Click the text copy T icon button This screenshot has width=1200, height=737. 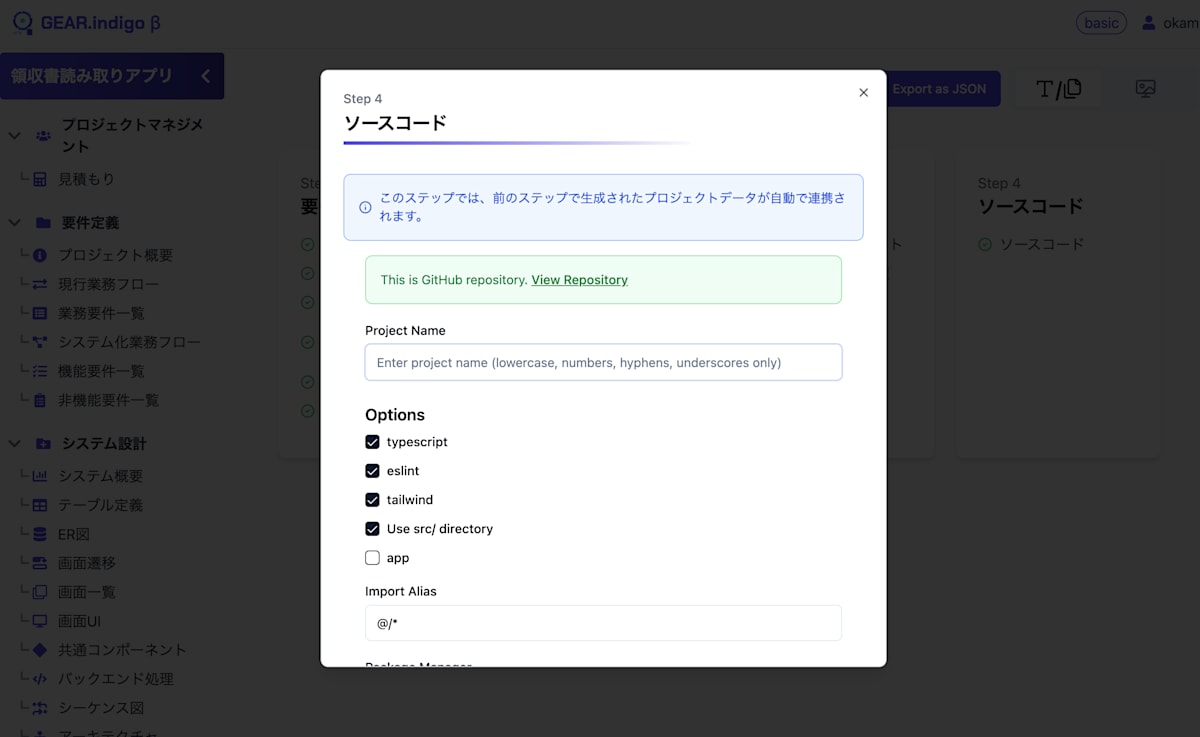coord(1058,89)
